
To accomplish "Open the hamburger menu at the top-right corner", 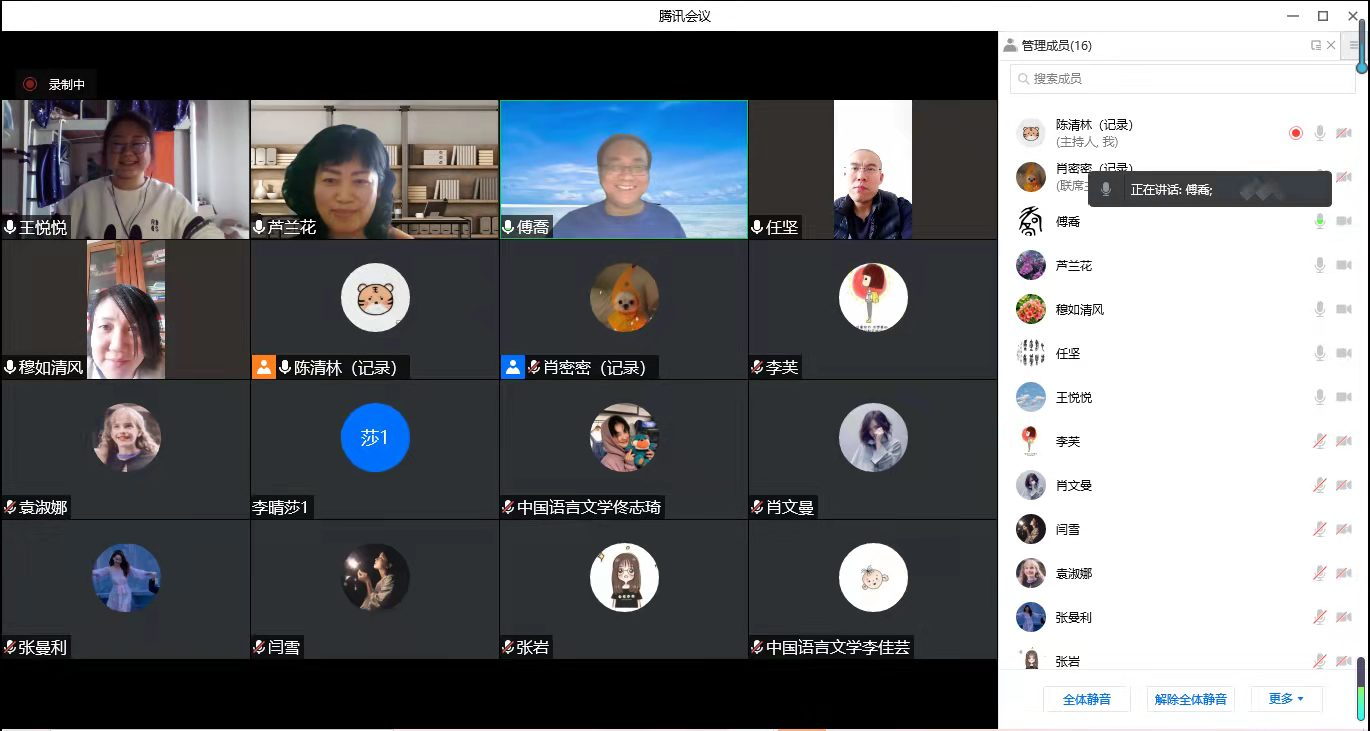I will (x=1354, y=45).
